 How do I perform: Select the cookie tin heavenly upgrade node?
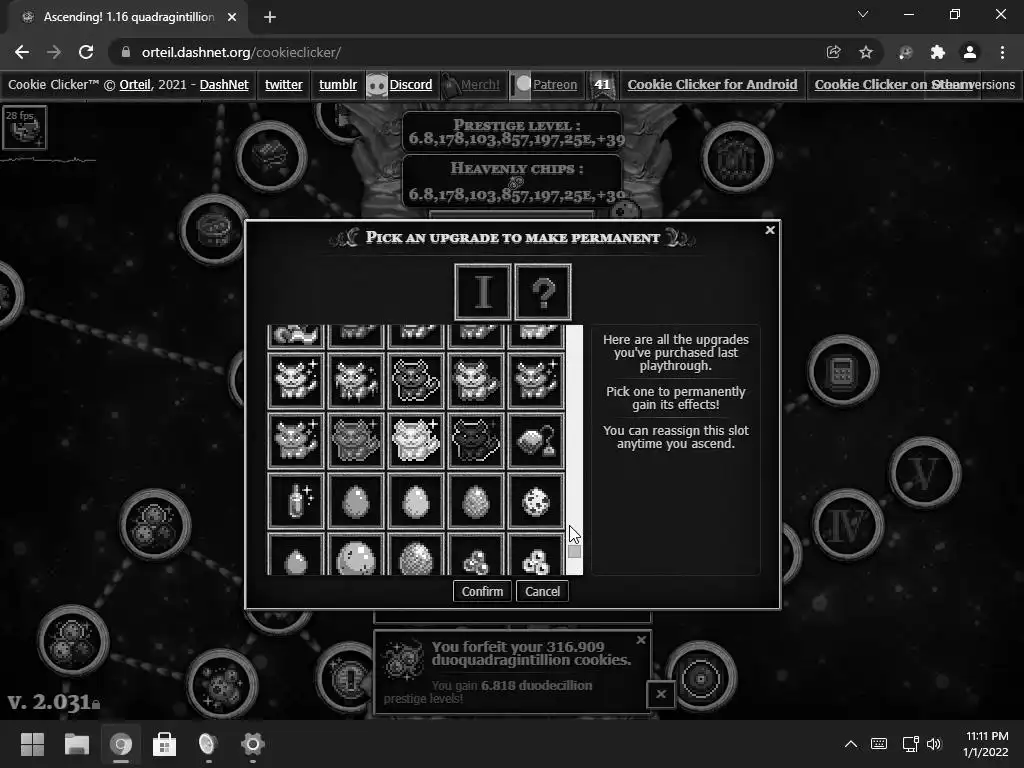(214, 229)
